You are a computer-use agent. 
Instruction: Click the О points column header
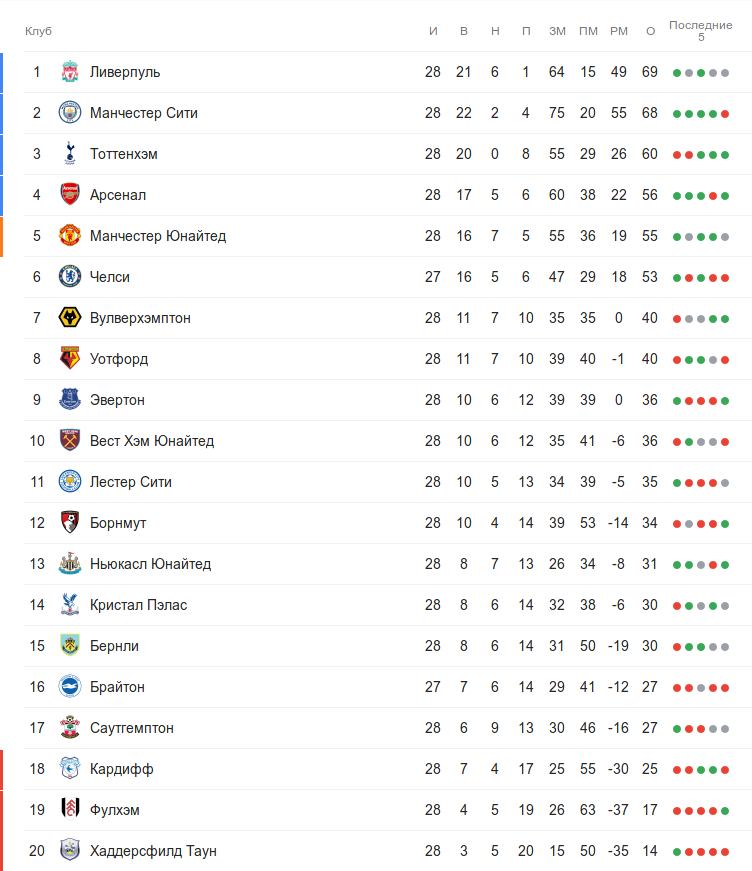650,31
